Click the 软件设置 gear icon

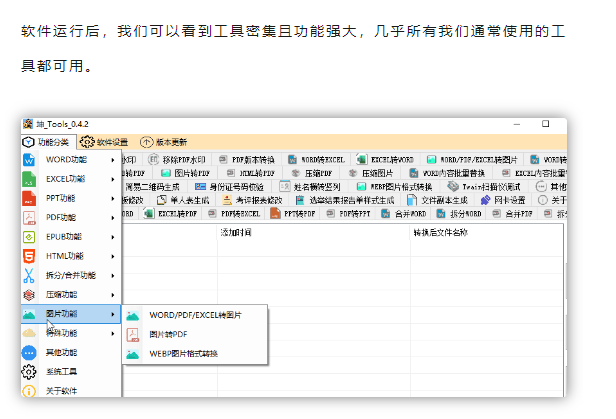[87, 142]
